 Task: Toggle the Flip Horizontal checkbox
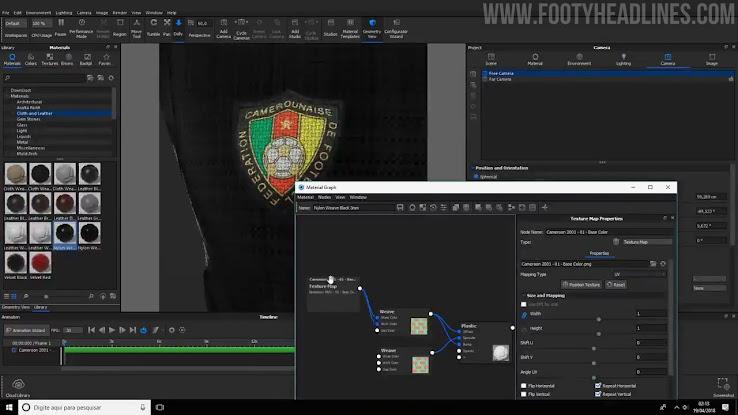(x=524, y=386)
